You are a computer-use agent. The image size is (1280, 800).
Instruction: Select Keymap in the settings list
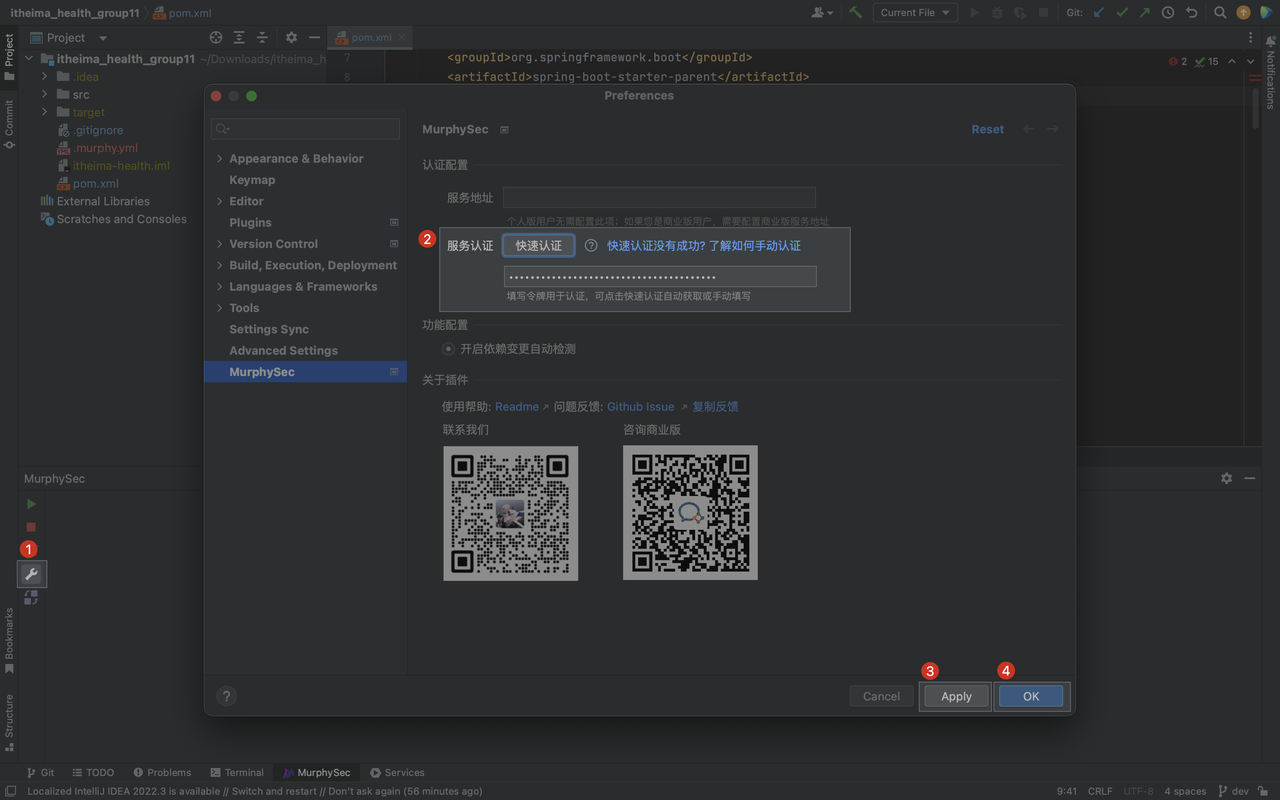[252, 180]
